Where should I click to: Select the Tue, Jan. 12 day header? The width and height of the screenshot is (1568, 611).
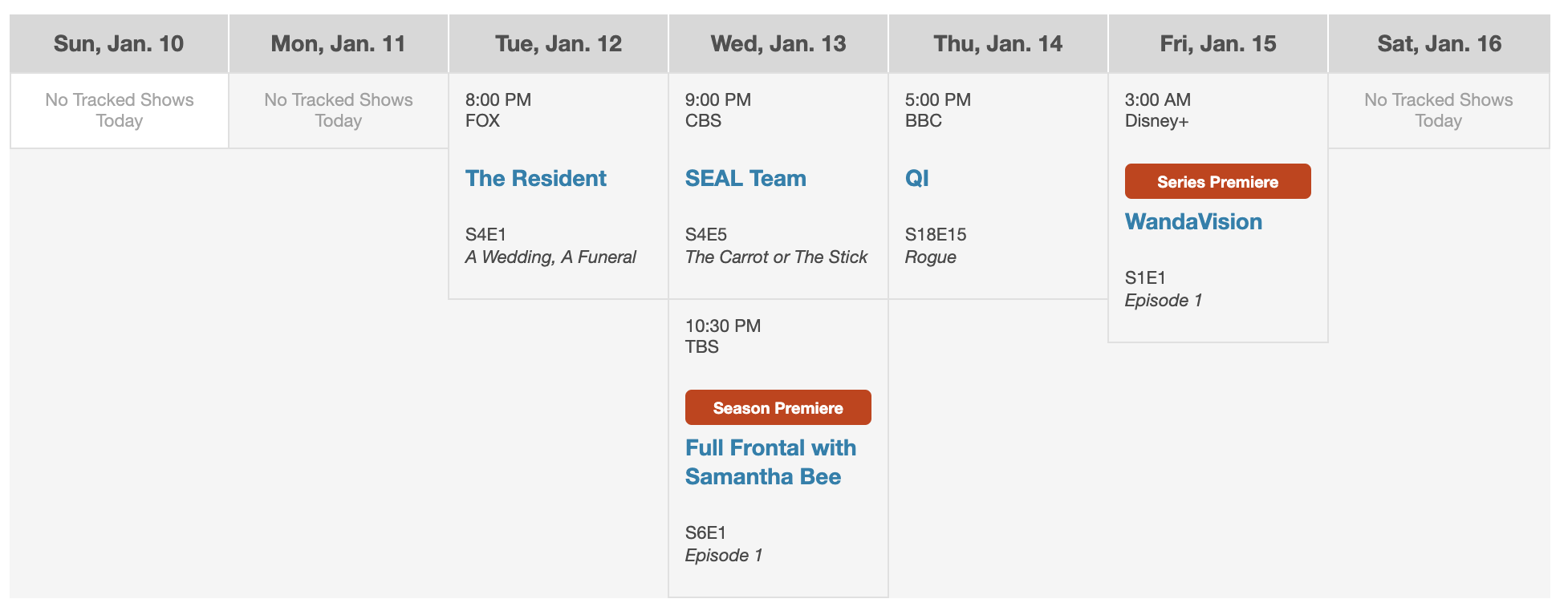click(x=559, y=44)
